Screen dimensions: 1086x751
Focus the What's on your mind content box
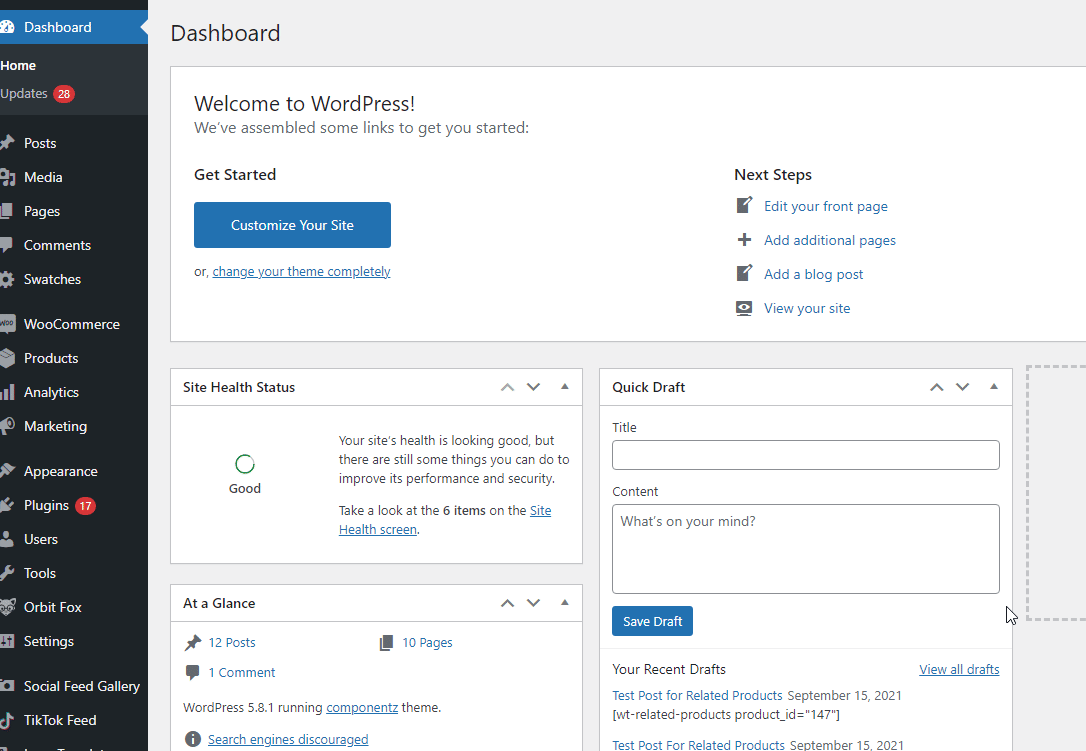coord(805,549)
